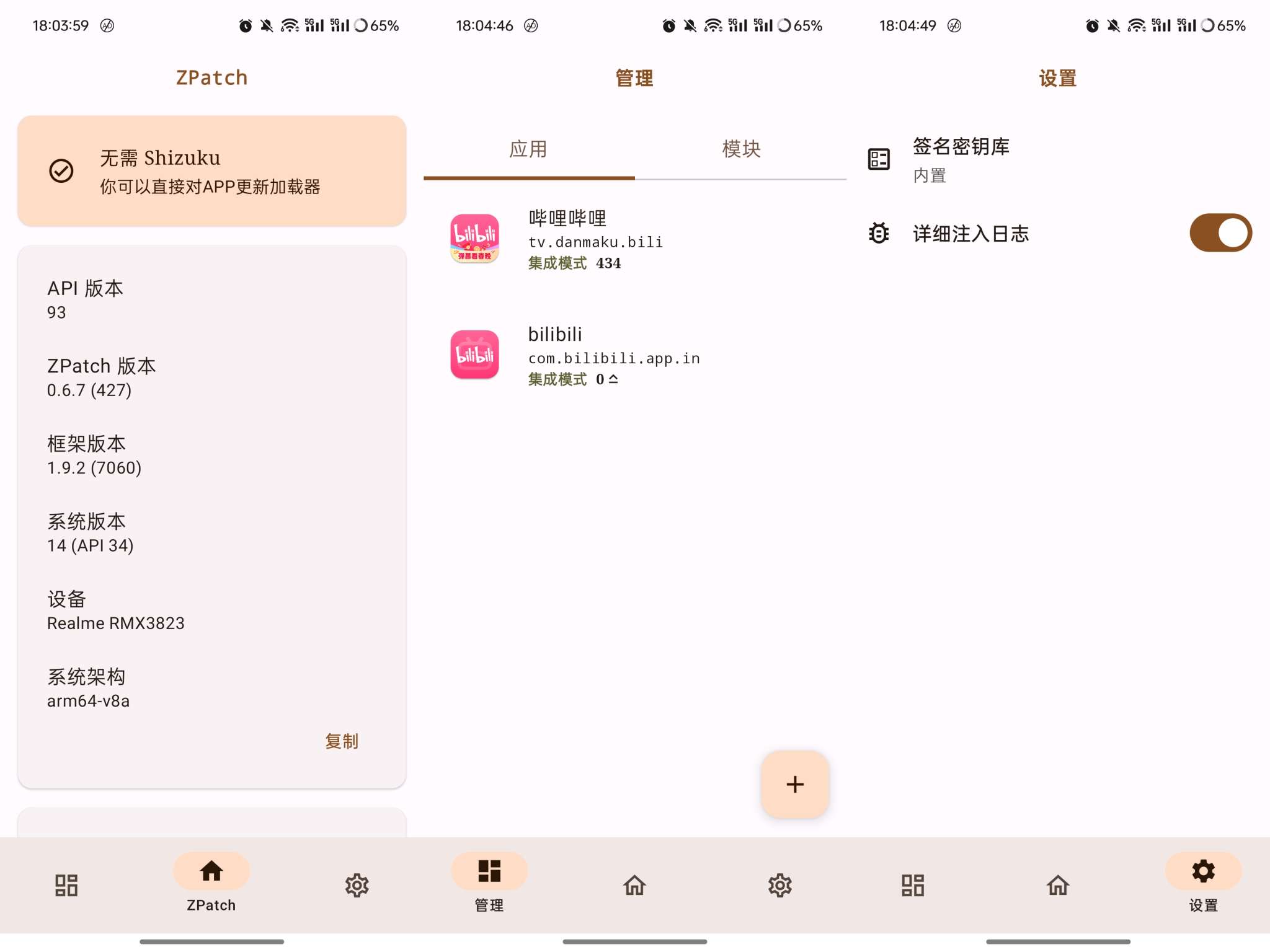This screenshot has width=1270, height=952.
Task: Select 管理 tab in middle screen navbar
Action: [489, 884]
